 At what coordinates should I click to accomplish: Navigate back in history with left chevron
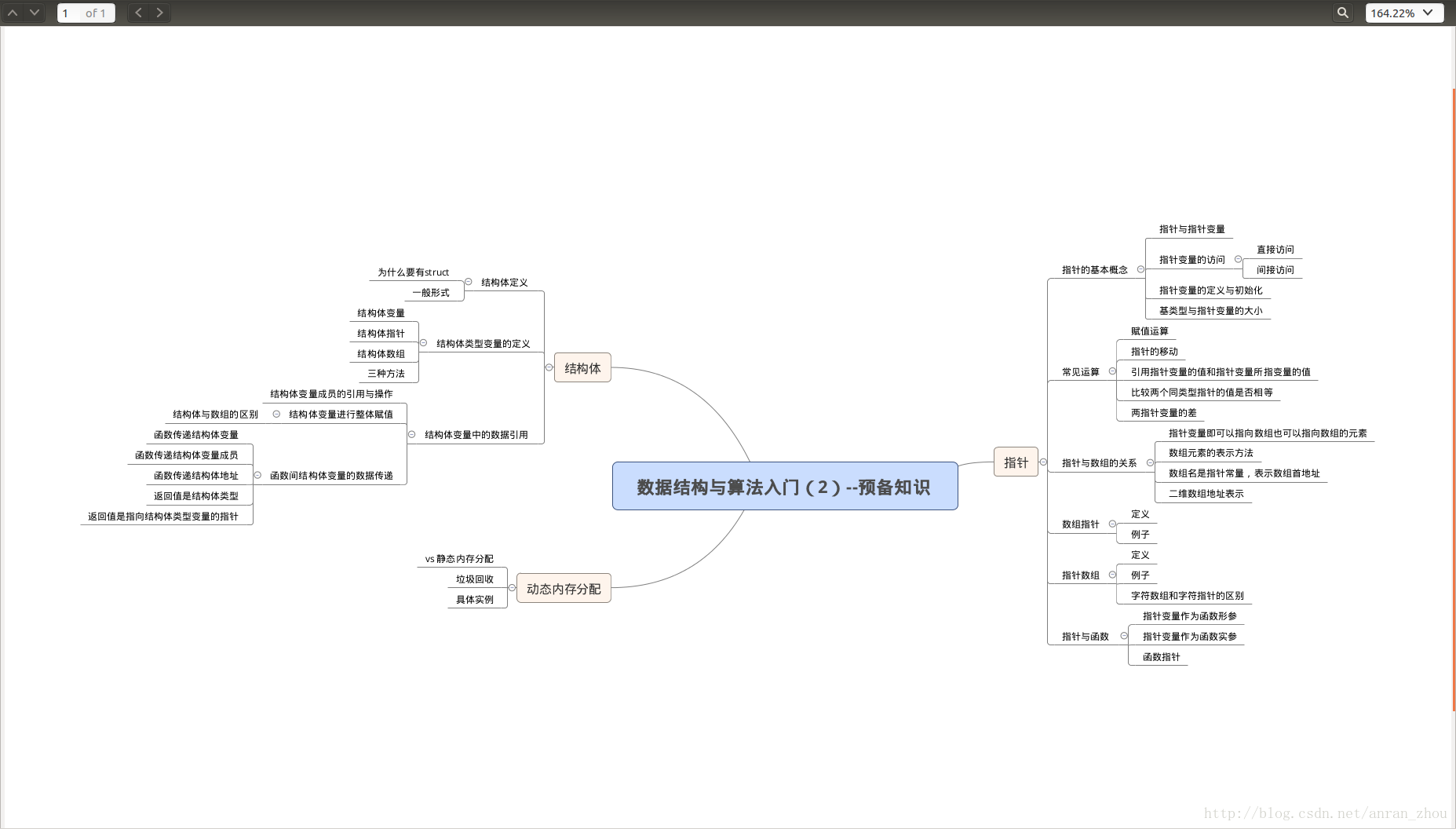tap(138, 13)
